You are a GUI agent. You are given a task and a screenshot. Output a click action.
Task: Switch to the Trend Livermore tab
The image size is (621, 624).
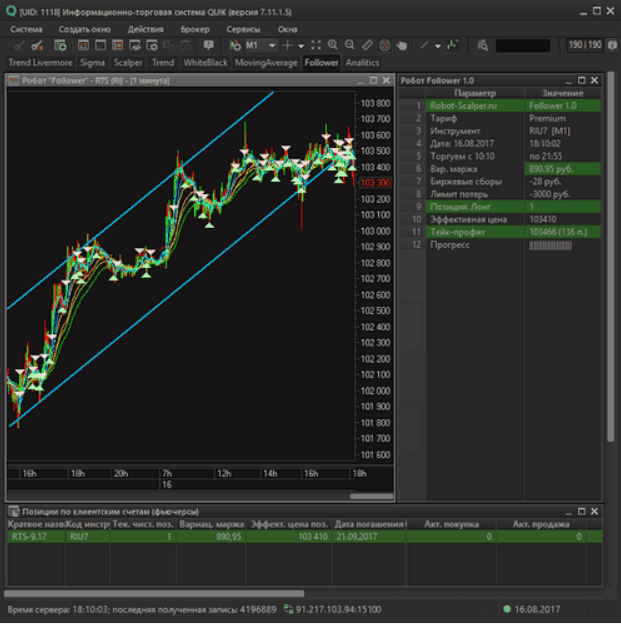(41, 63)
